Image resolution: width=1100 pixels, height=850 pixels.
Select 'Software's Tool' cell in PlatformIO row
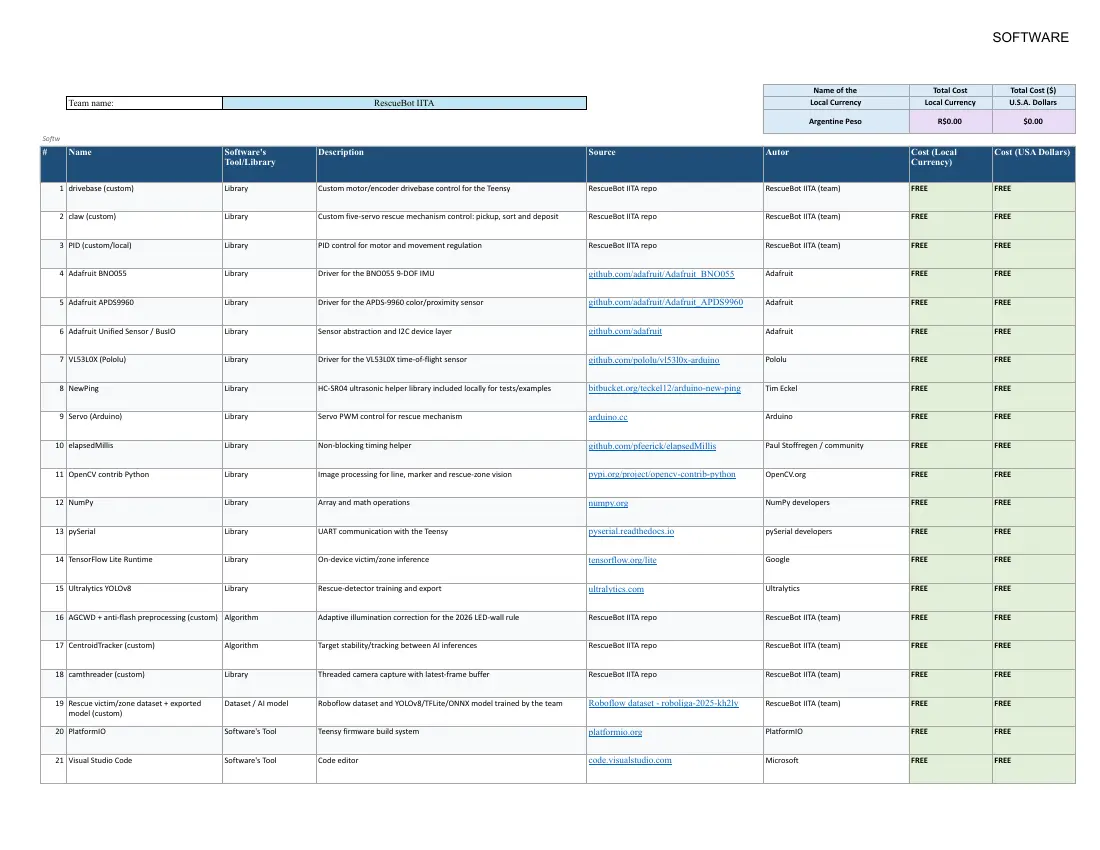[x=269, y=741]
